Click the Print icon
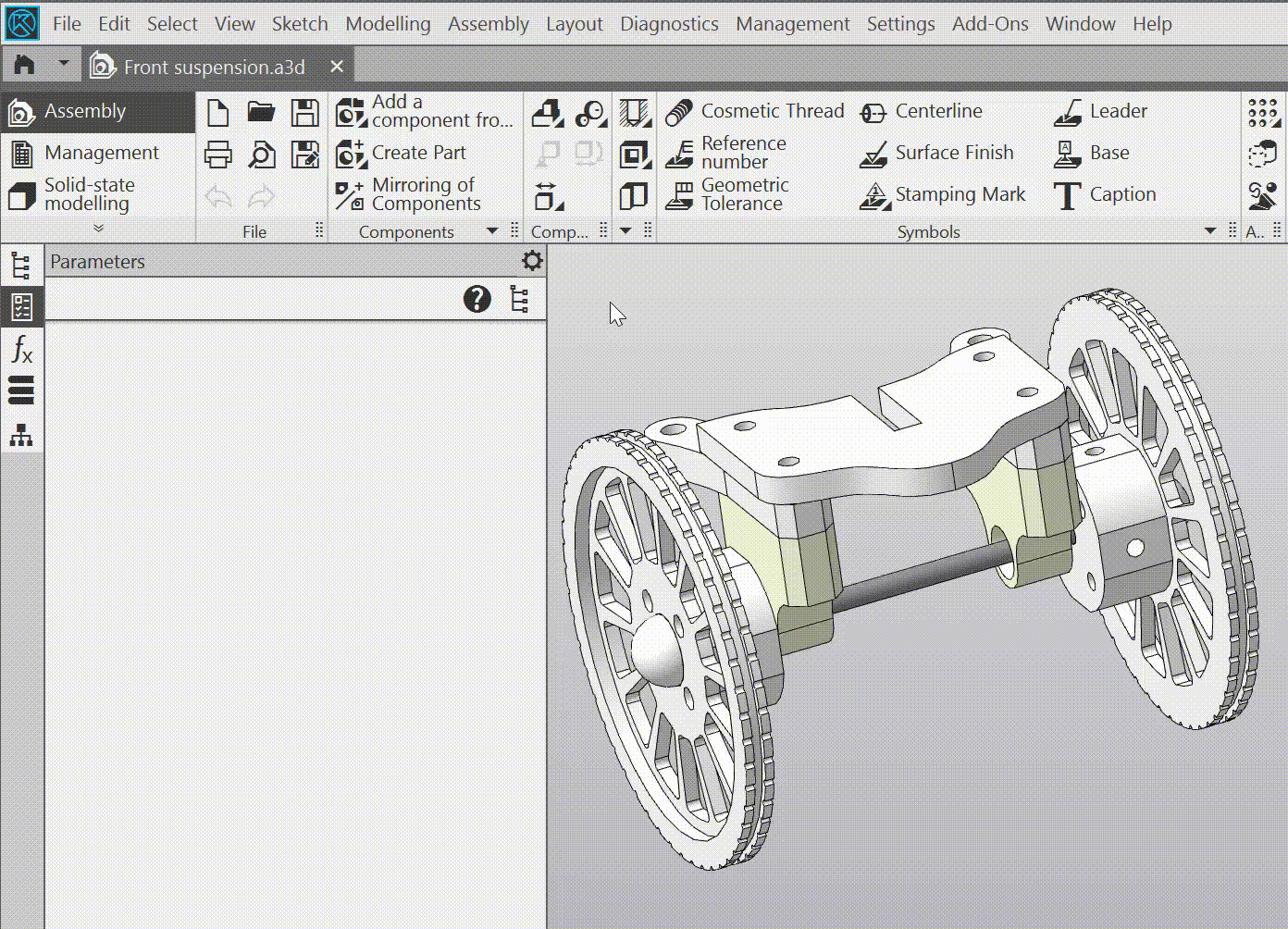Image resolution: width=1288 pixels, height=929 pixels. pos(217,155)
